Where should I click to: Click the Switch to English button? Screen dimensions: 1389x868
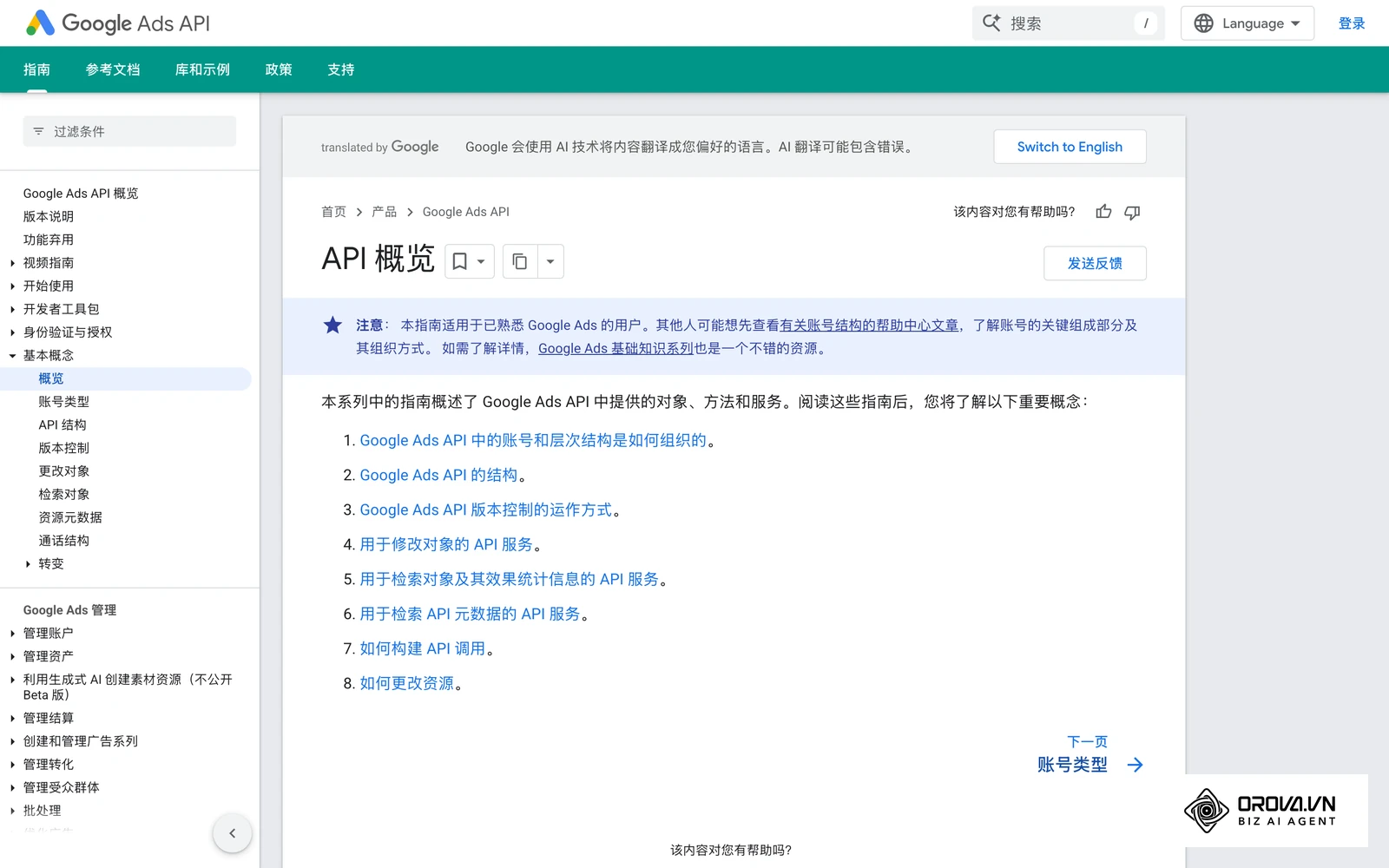click(1070, 147)
